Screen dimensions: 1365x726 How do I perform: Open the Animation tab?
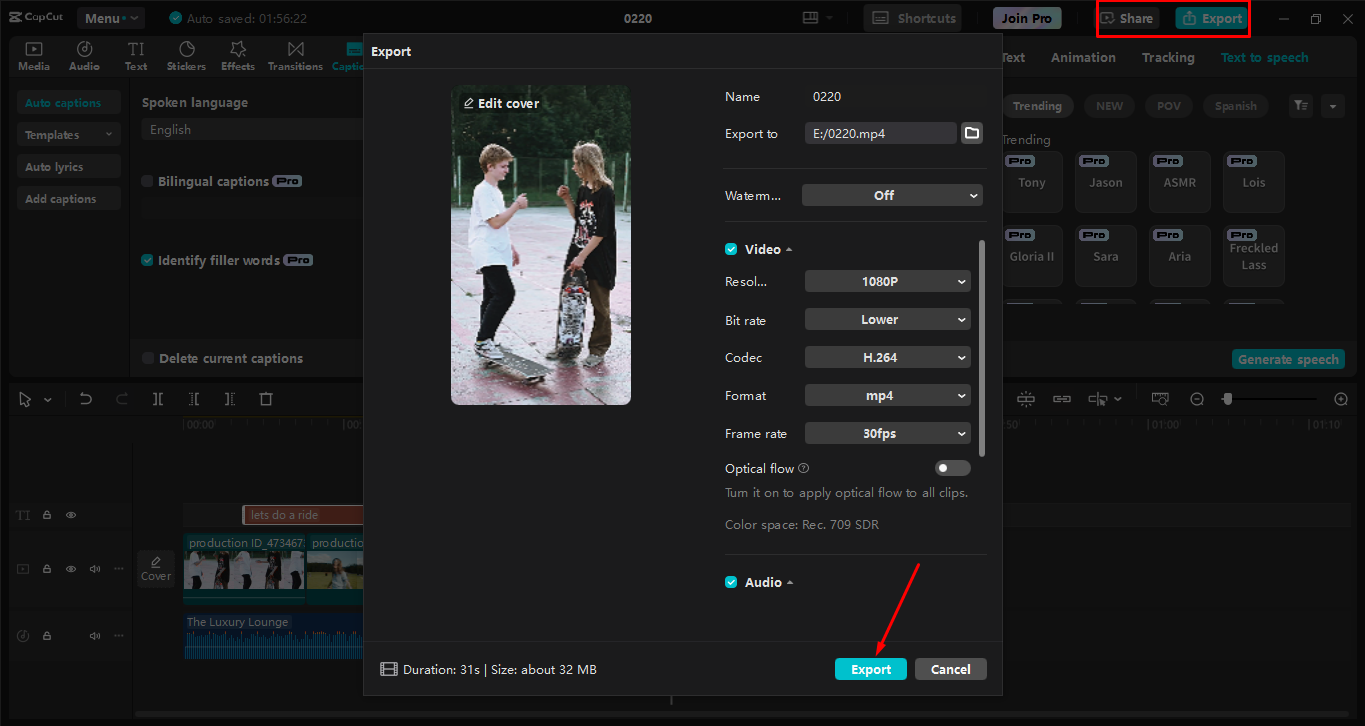click(1083, 58)
